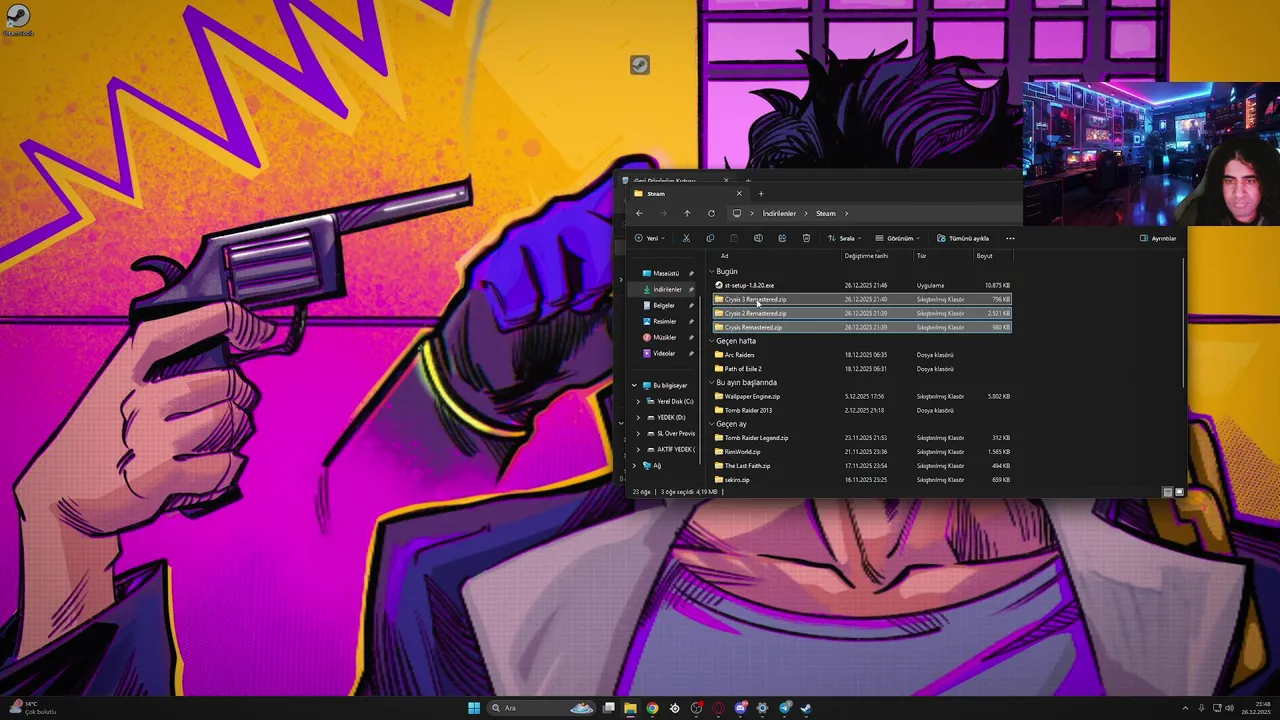This screenshot has width=1280, height=720.
Task: Open the Settings gear on the taskbar
Action: click(x=762, y=708)
